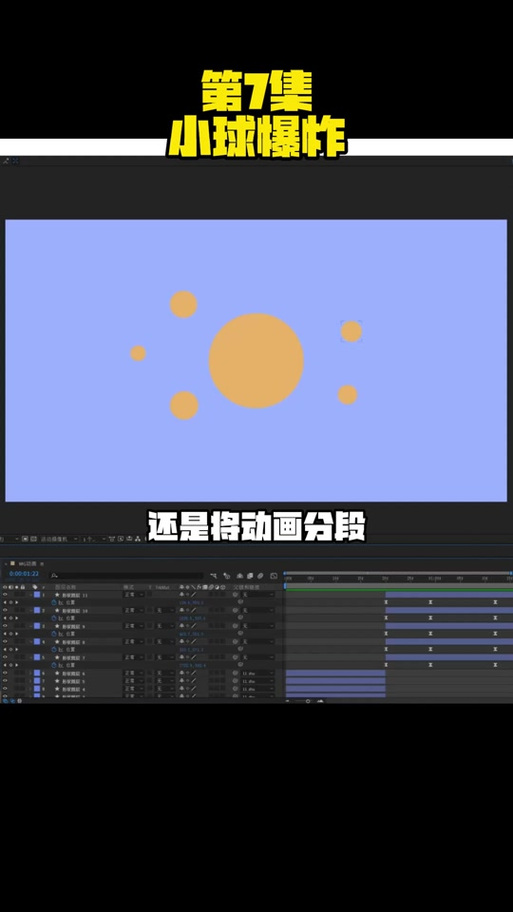
Task: Collapse the 形状图层 11 layer twirl
Action: click(31, 594)
